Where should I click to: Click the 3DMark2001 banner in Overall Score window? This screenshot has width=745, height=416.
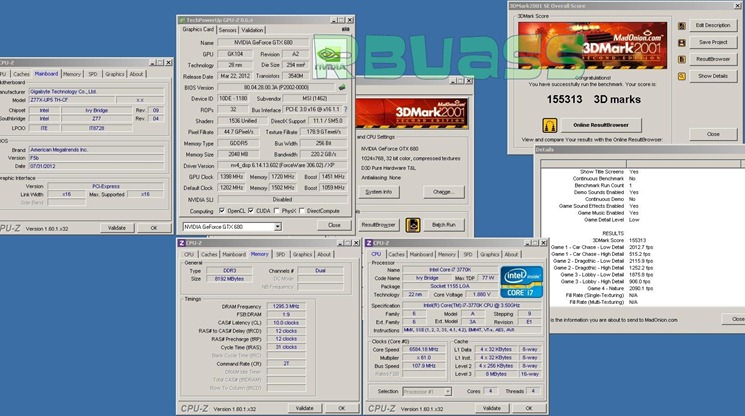(x=592, y=46)
